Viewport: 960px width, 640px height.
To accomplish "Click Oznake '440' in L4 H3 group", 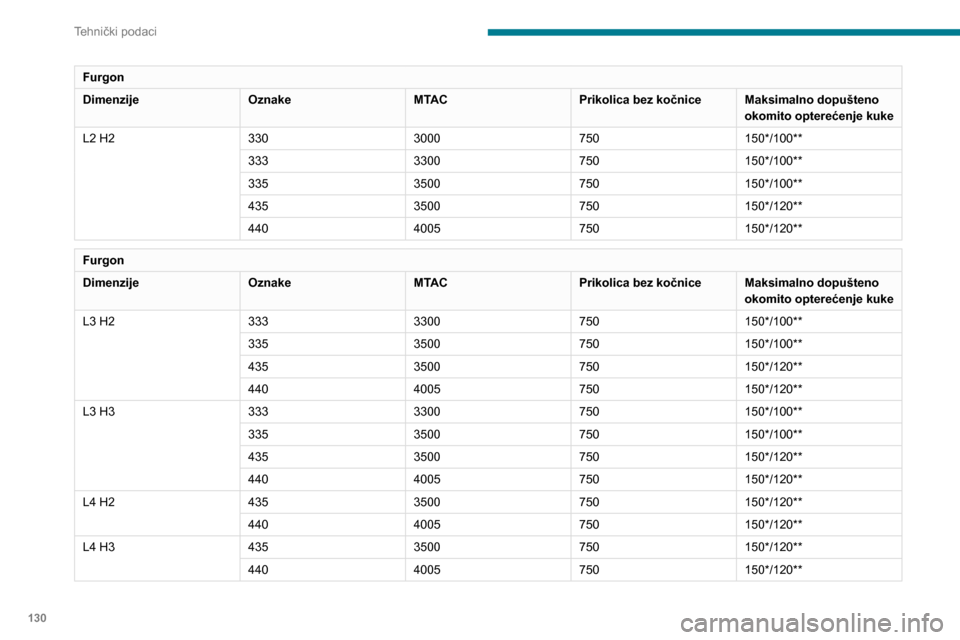I will pos(258,570).
